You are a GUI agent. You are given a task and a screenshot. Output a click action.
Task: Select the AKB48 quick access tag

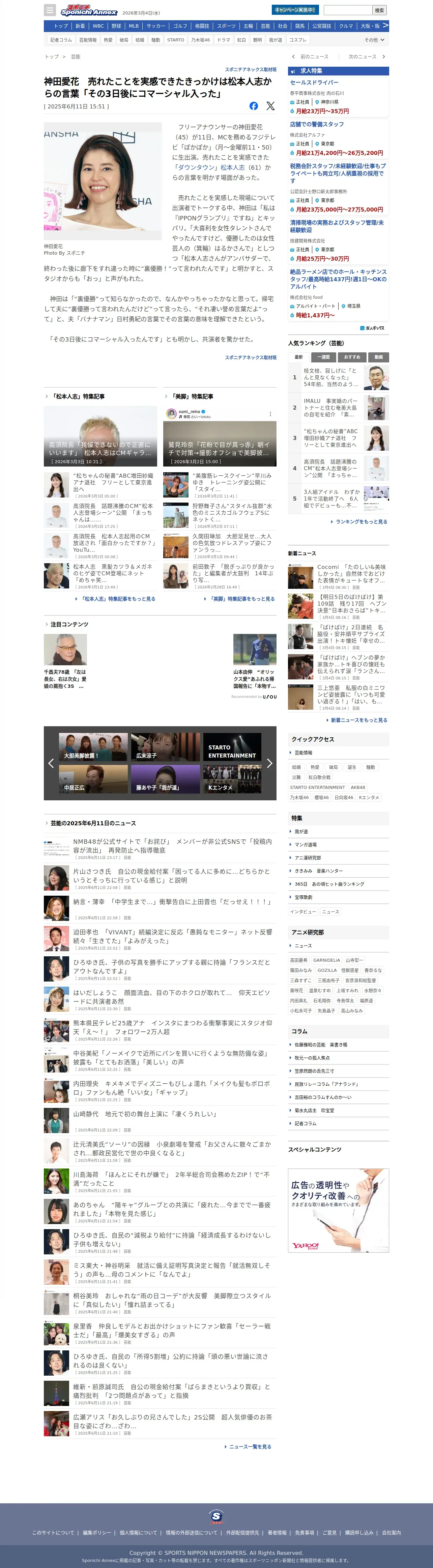coord(357,787)
